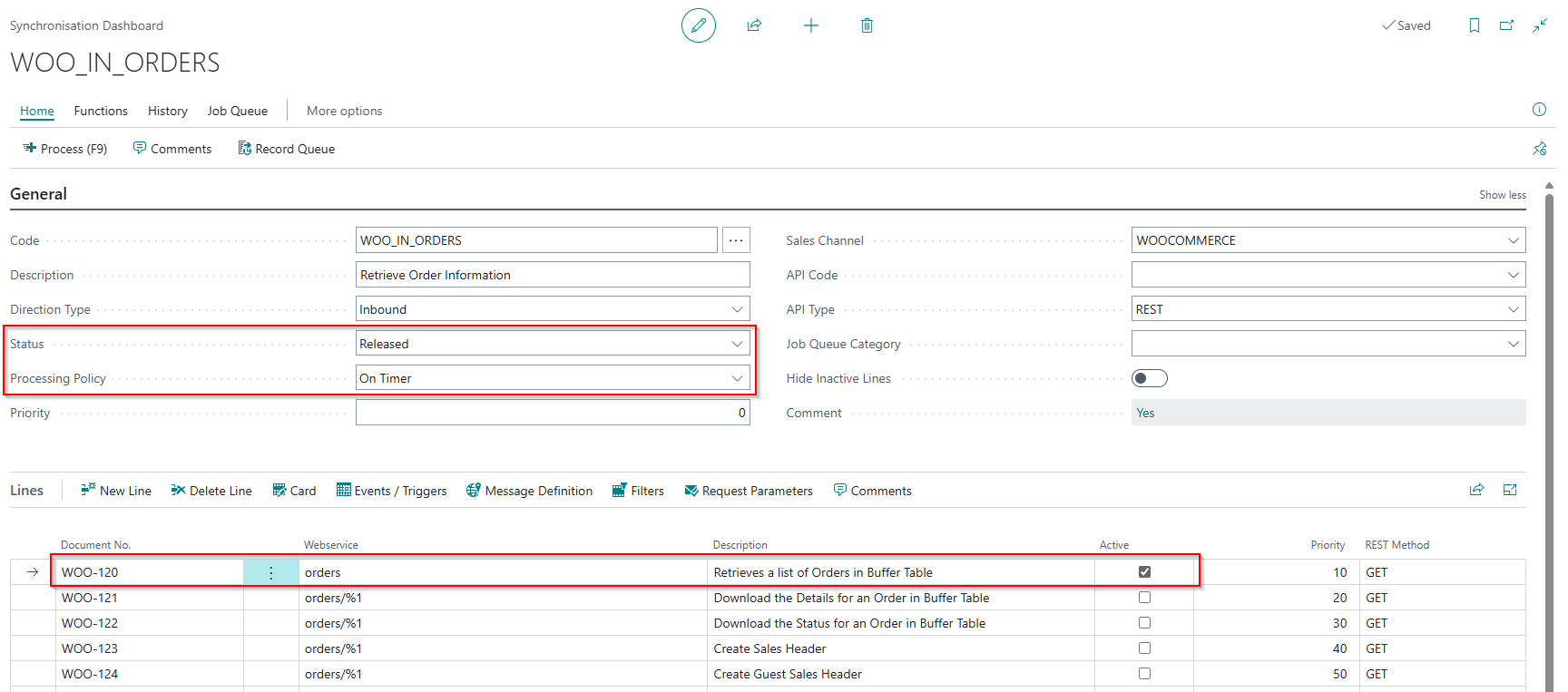Open the WOO-120 row three-dot menu
Image resolution: width=1568 pixels, height=692 pixels.
tap(271, 572)
